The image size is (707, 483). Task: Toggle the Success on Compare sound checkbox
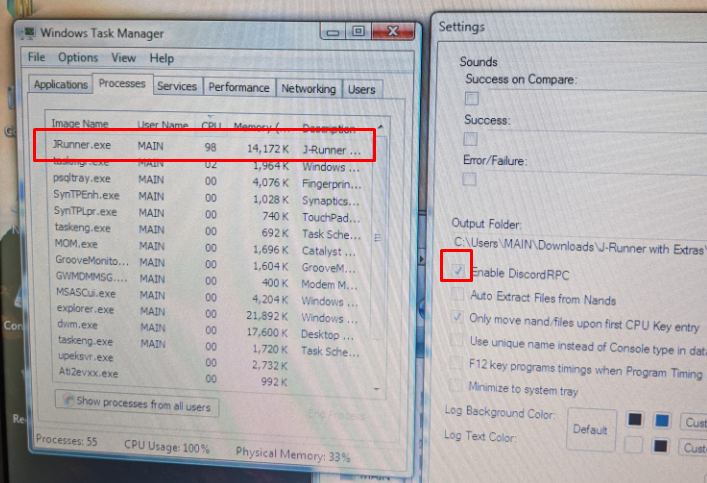click(x=472, y=98)
